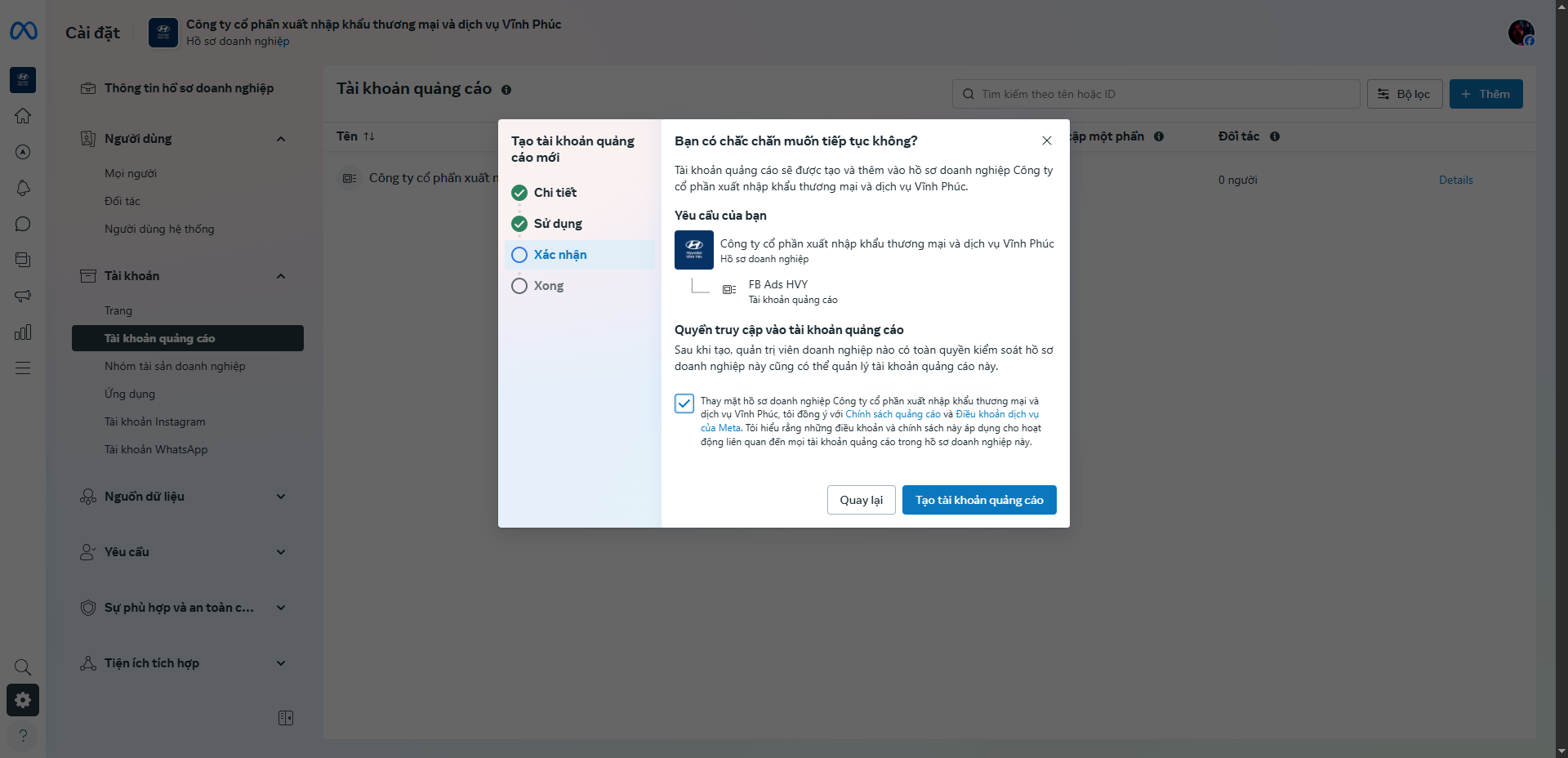The image size is (1568, 758).
Task: Click Tạo tài khoản quảng cáo button
Action: tap(978, 500)
